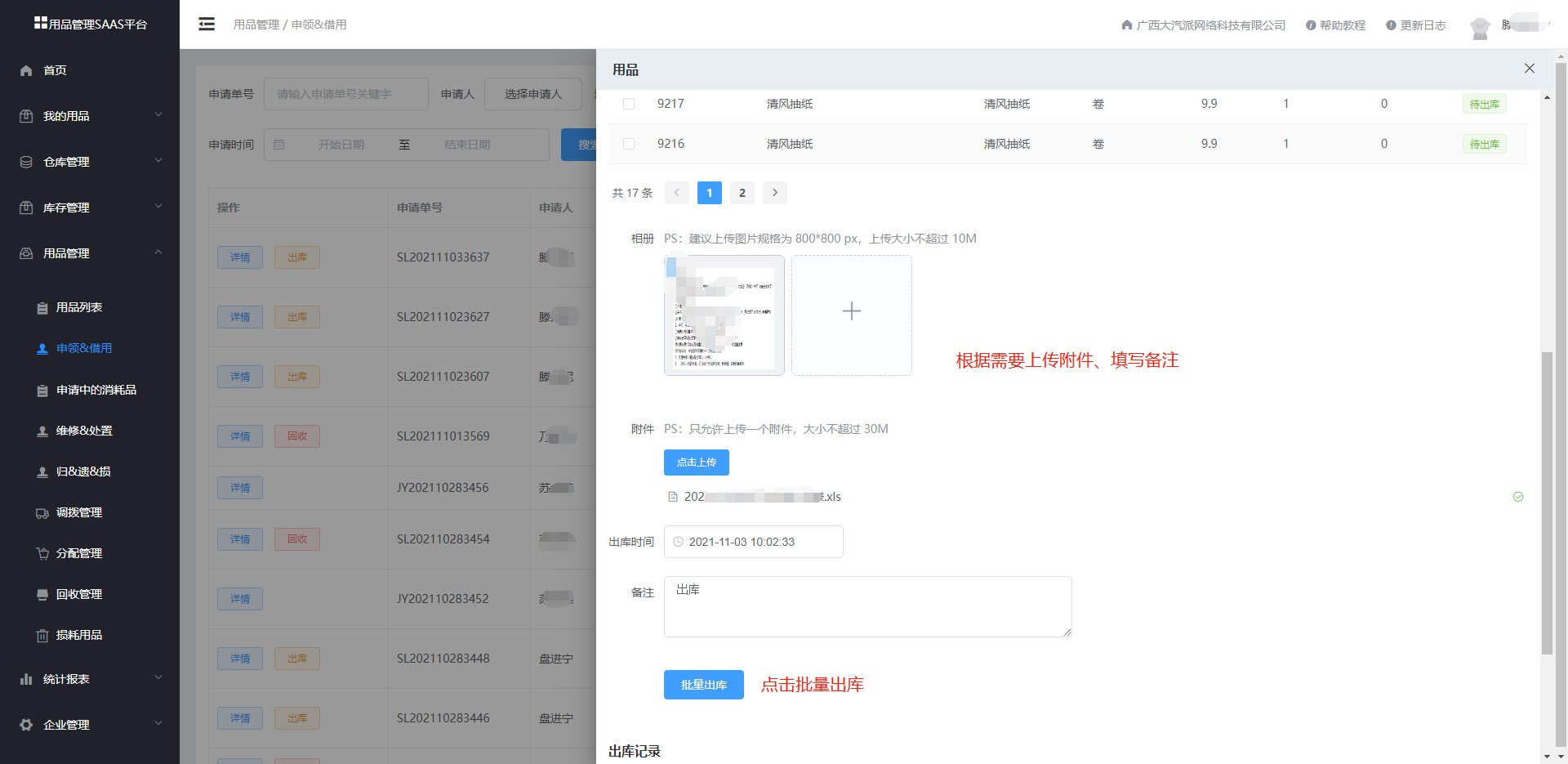This screenshot has height=764, width=1568.
Task: Click 详情 for order SL202111033637
Action: pyautogui.click(x=240, y=257)
